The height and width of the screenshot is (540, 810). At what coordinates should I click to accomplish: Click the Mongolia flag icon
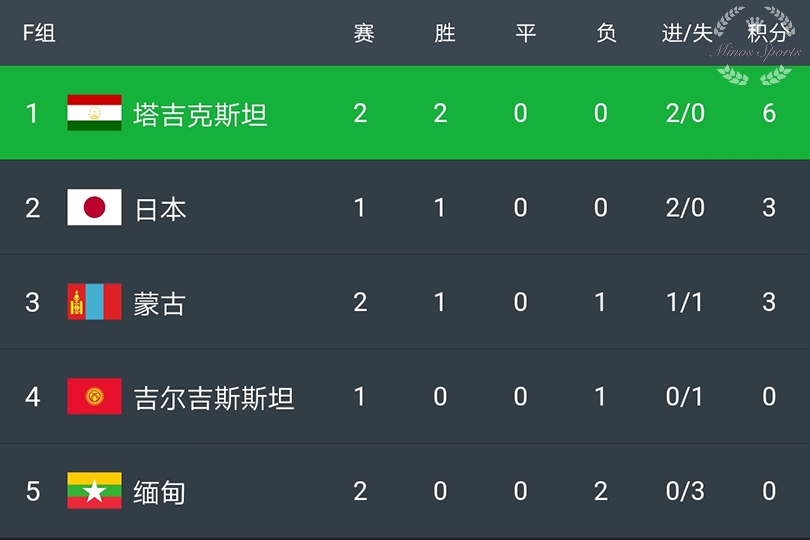pyautogui.click(x=94, y=302)
